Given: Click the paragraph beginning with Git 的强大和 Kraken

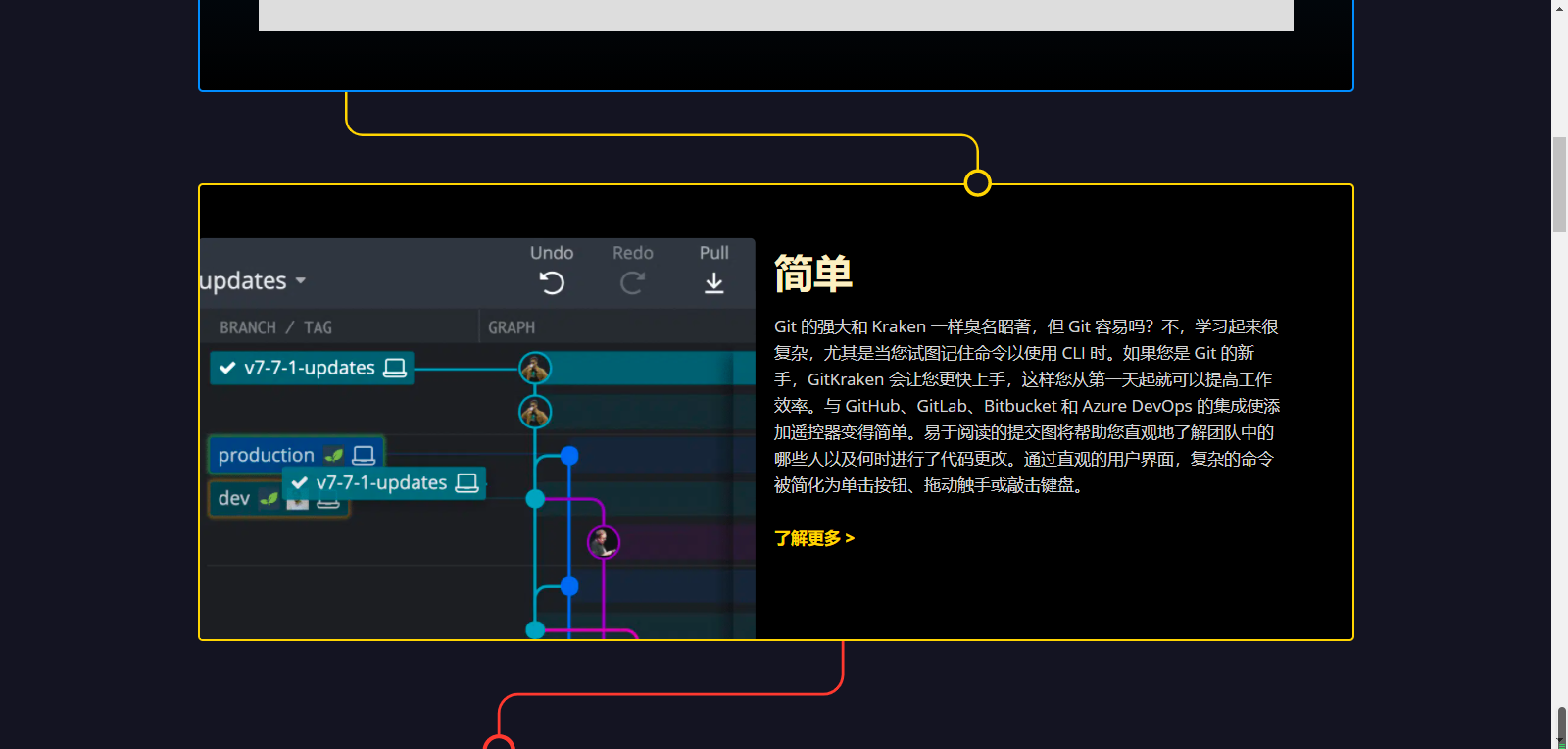Looking at the screenshot, I should point(1027,406).
